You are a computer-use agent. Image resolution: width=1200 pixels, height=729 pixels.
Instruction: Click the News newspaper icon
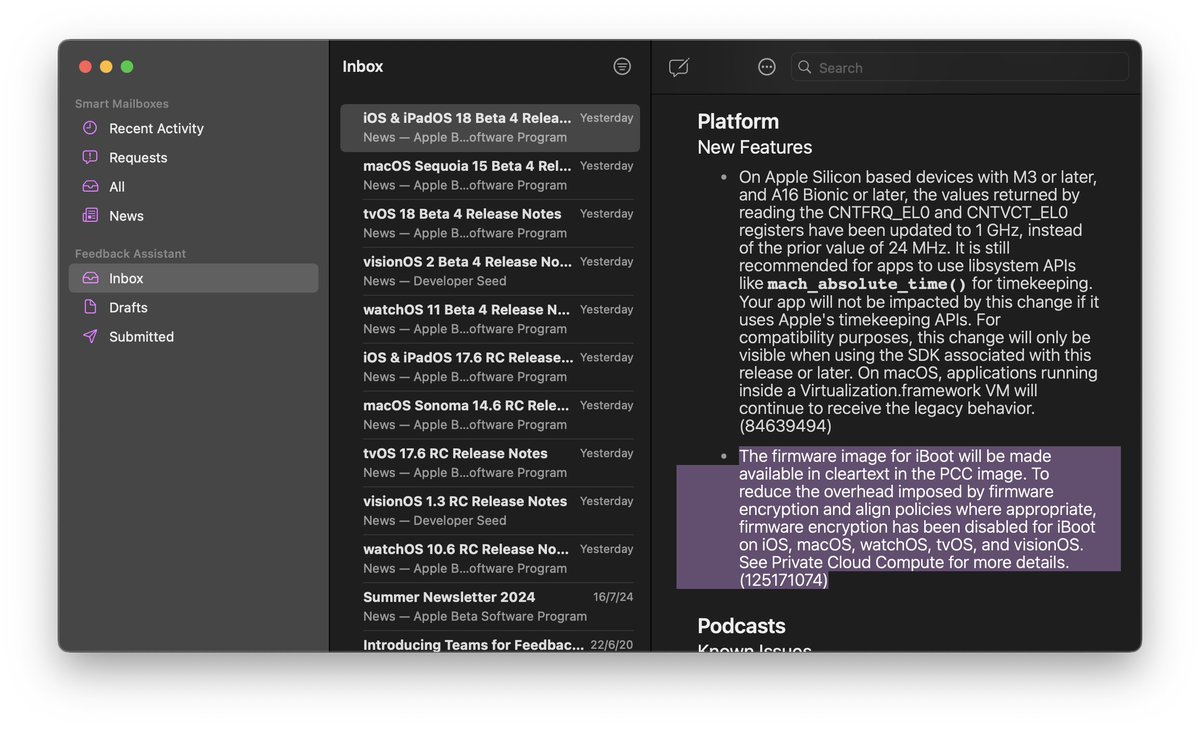[90, 215]
